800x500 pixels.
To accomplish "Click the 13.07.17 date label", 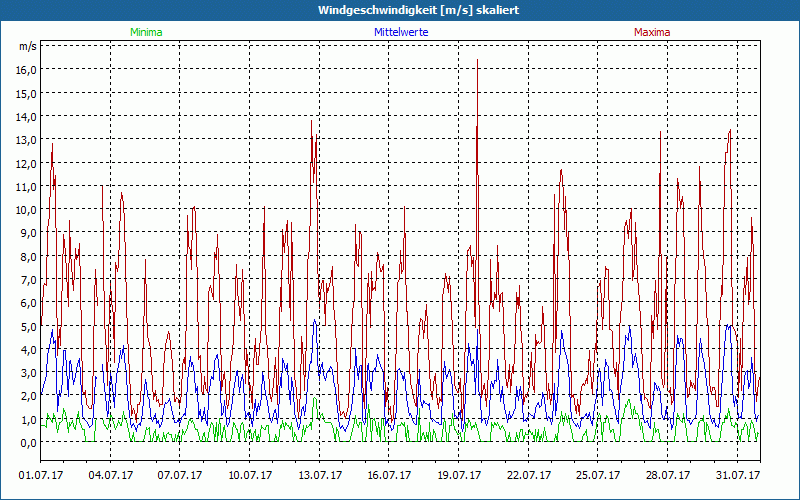I will coord(319,475).
